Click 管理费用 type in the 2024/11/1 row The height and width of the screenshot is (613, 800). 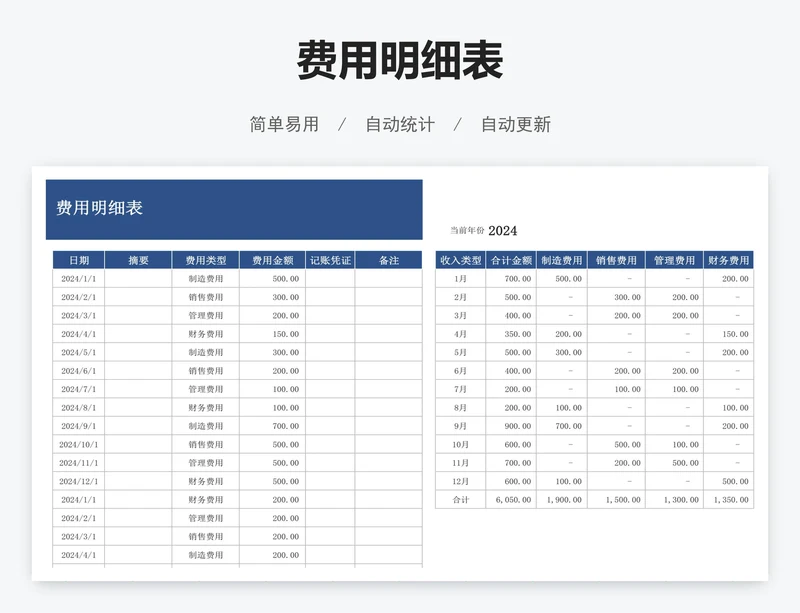click(x=206, y=463)
